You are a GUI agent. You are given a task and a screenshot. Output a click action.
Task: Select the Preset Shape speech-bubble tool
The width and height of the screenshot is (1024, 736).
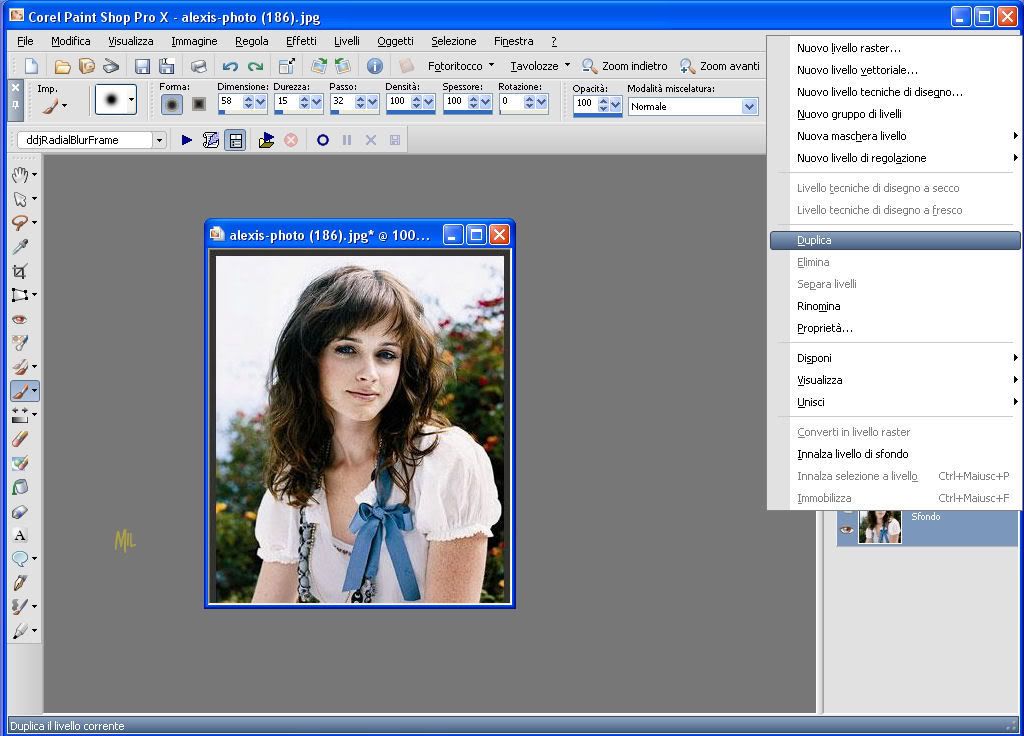(x=20, y=559)
